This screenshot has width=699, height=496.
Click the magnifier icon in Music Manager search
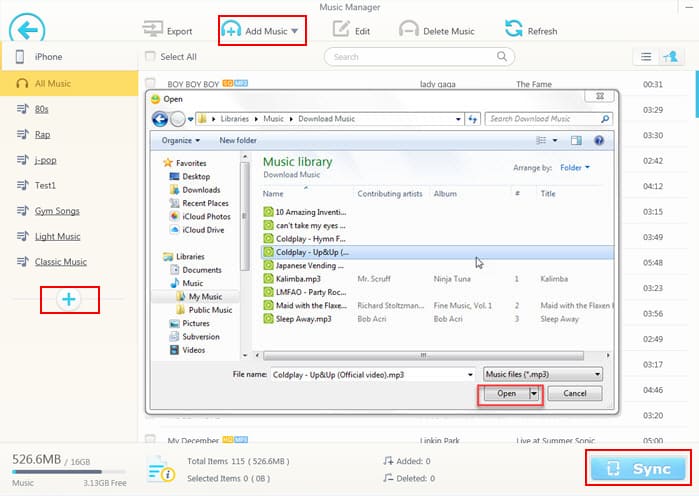click(x=502, y=57)
